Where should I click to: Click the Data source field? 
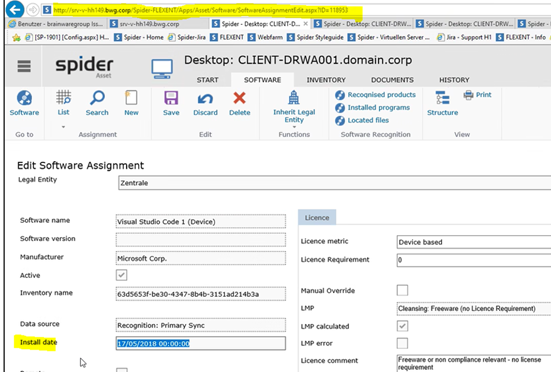coord(201,325)
